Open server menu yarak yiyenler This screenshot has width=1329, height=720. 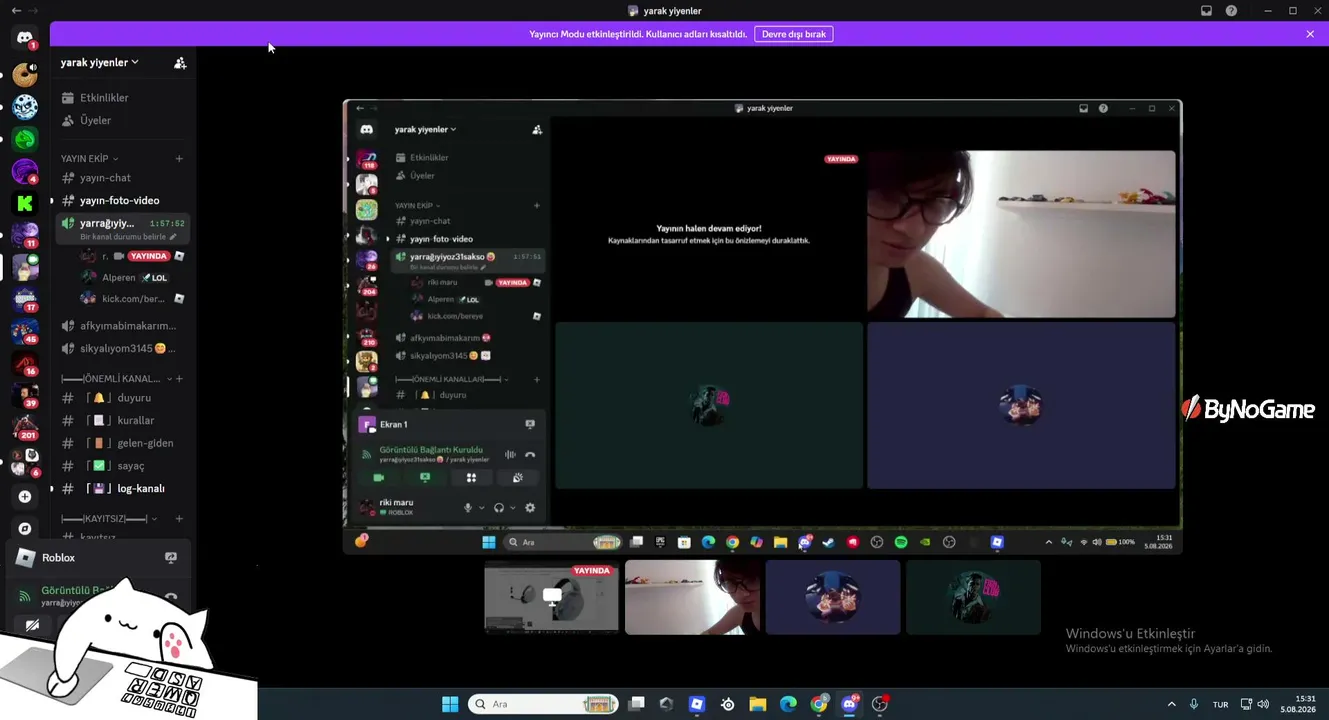(x=99, y=62)
